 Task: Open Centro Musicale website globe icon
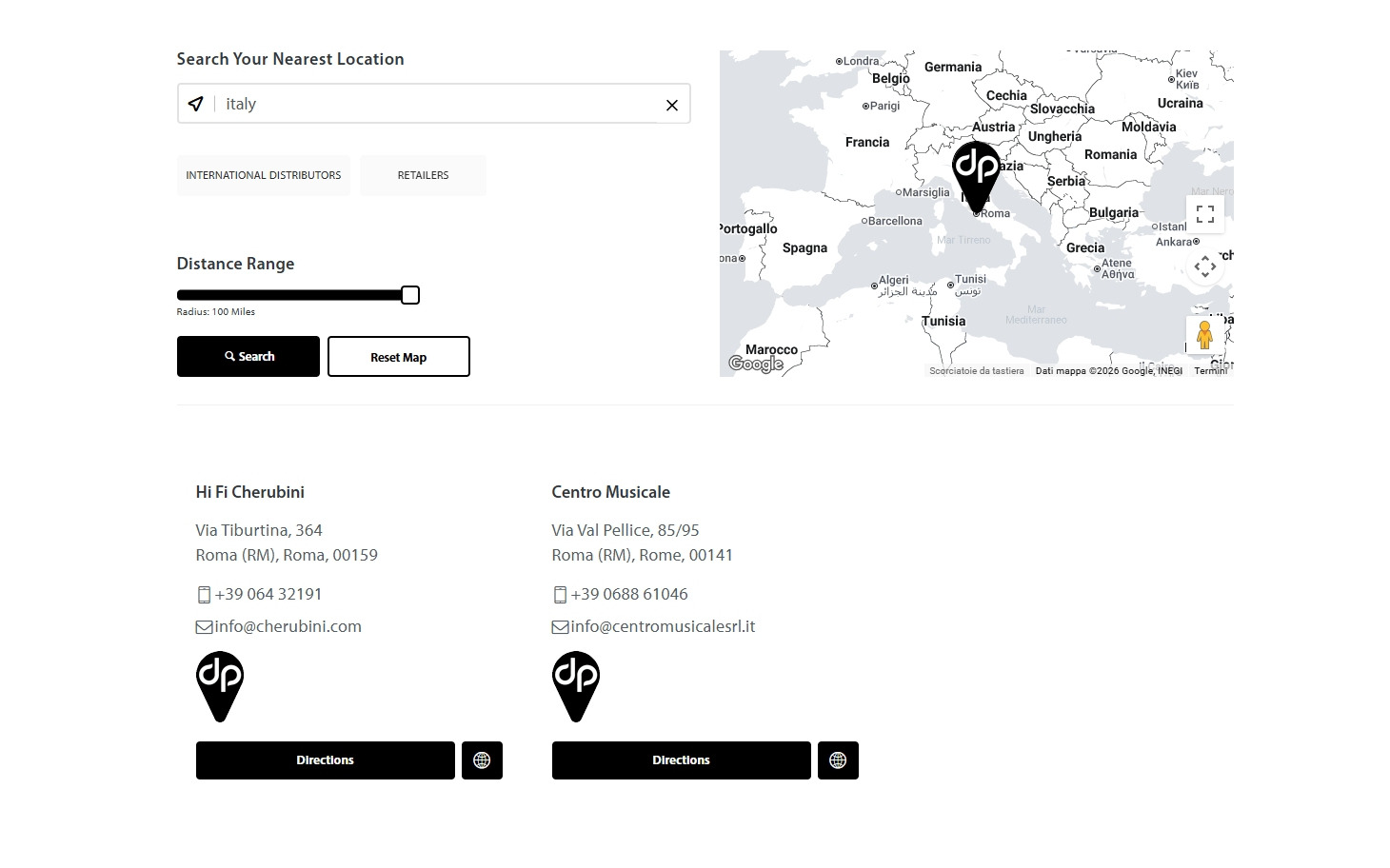tap(838, 760)
